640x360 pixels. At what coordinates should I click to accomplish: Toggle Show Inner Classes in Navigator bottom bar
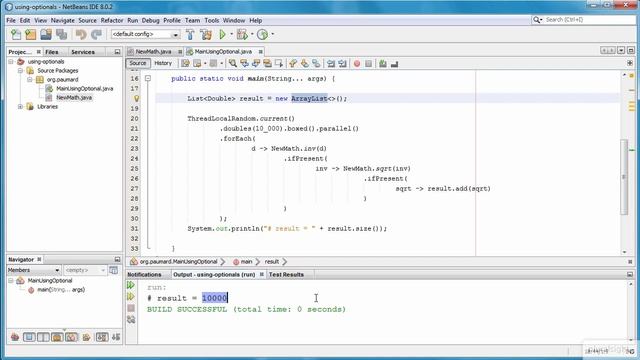pos(71,337)
